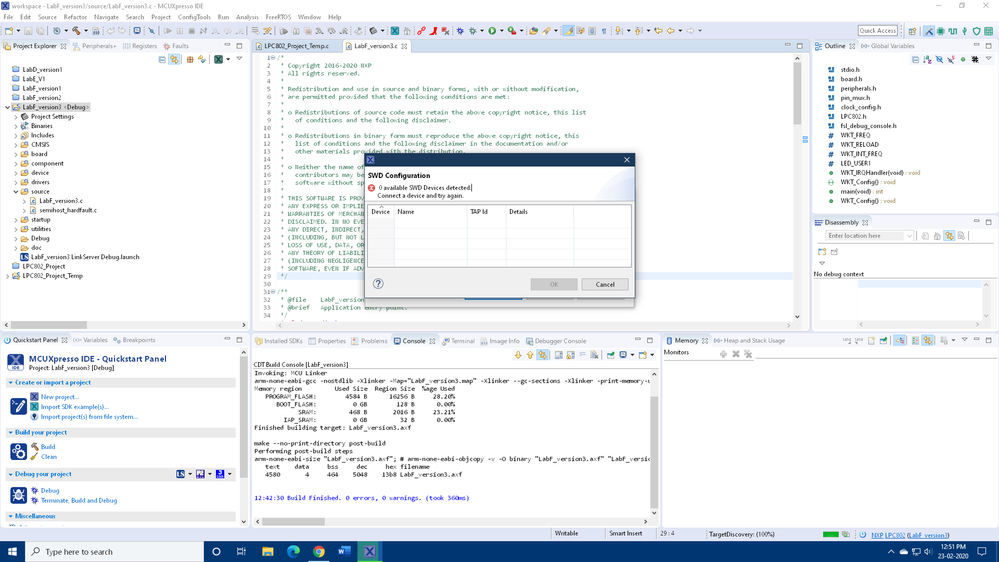Open the Problems tab

tap(369, 341)
